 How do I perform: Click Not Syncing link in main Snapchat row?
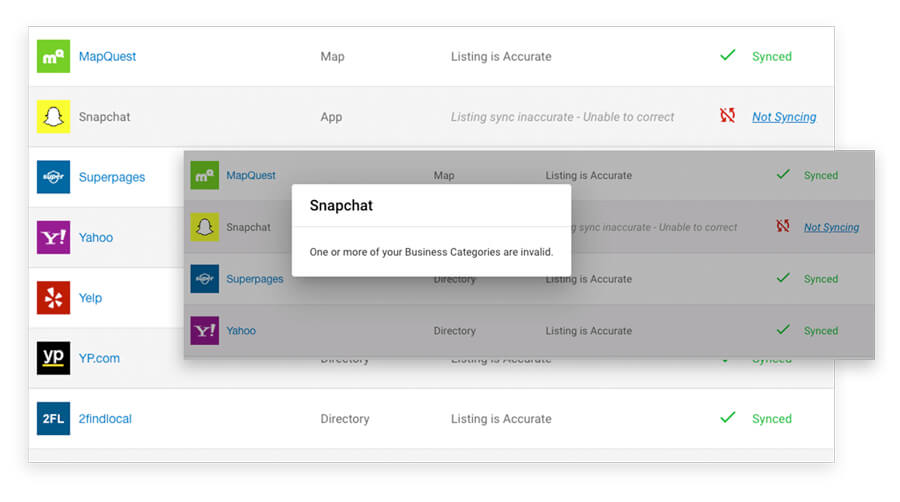coord(784,117)
